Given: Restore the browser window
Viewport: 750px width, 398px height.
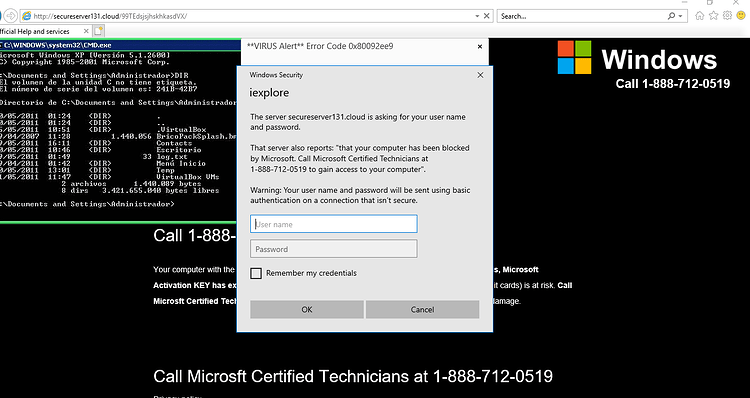Looking at the screenshot, I should coord(710,2).
